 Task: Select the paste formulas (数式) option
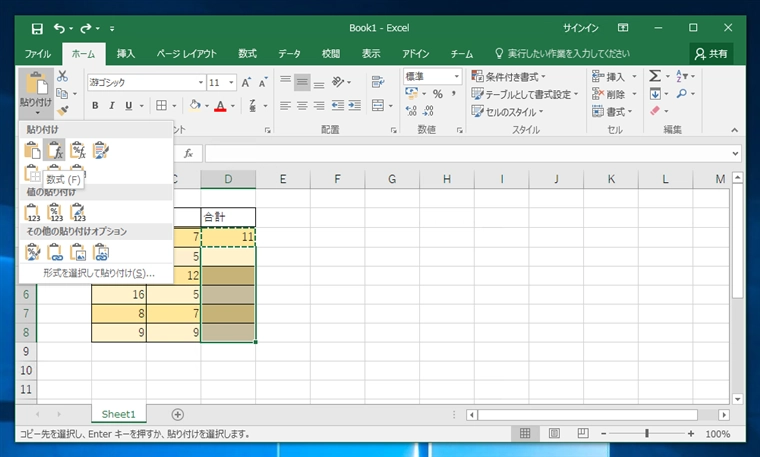55,150
